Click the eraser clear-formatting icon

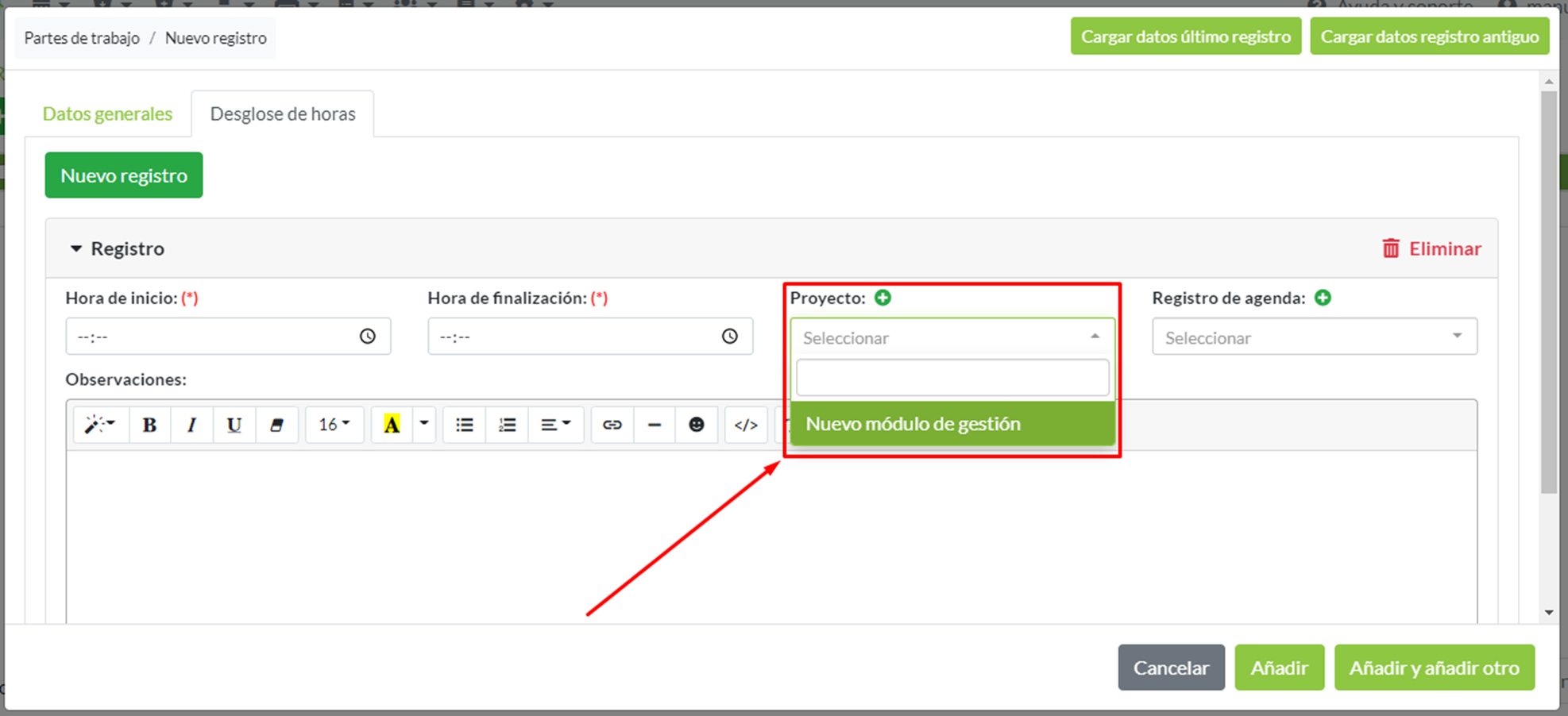pyautogui.click(x=276, y=425)
